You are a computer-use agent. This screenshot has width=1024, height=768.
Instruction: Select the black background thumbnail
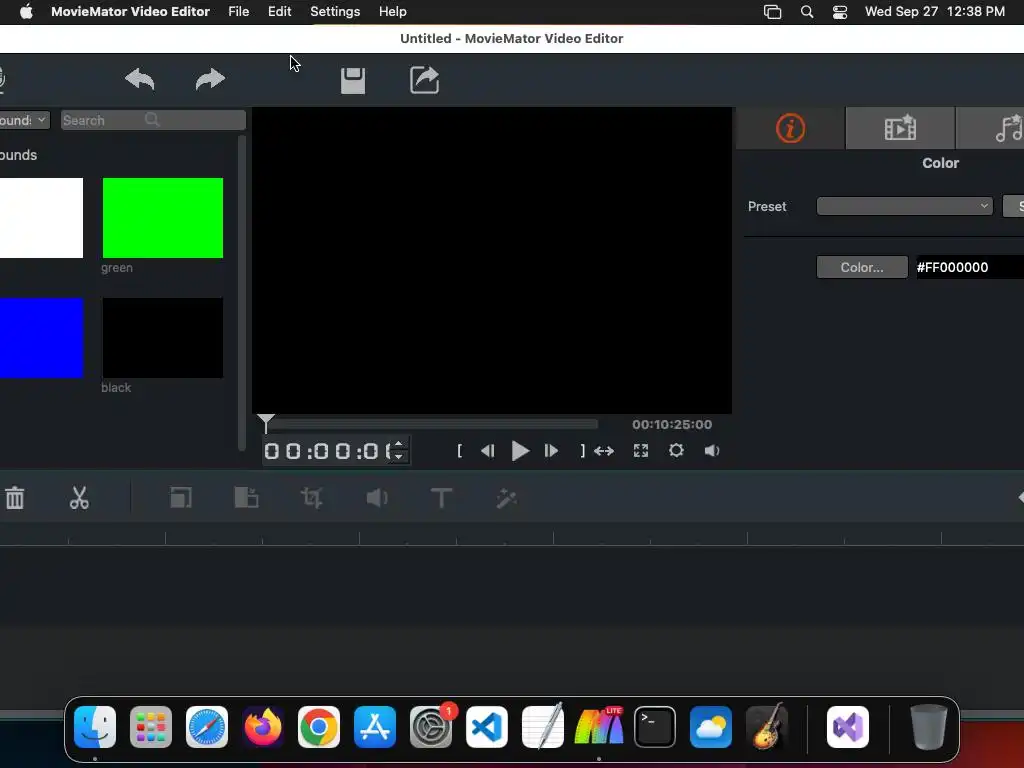click(x=163, y=338)
